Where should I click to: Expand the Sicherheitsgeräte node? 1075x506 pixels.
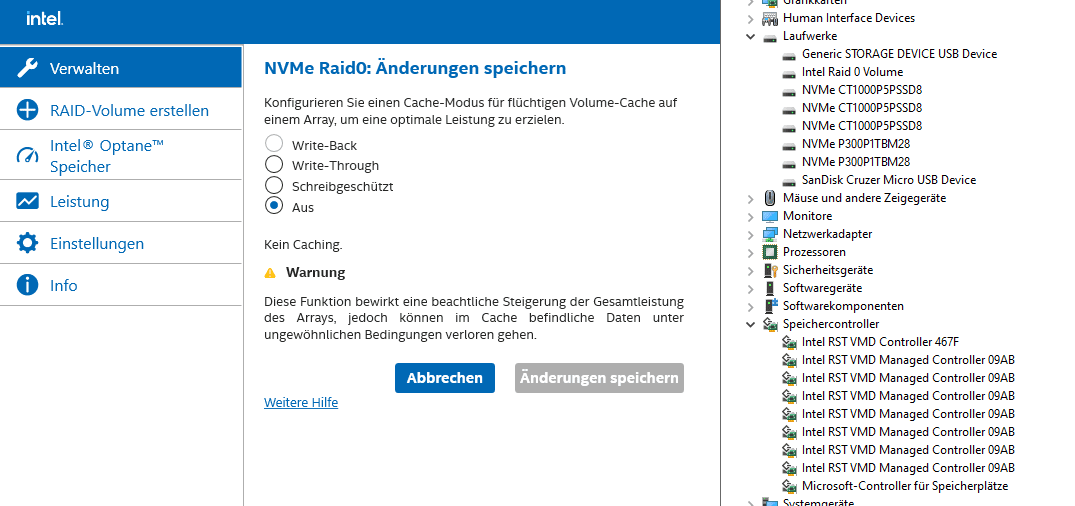tap(751, 270)
